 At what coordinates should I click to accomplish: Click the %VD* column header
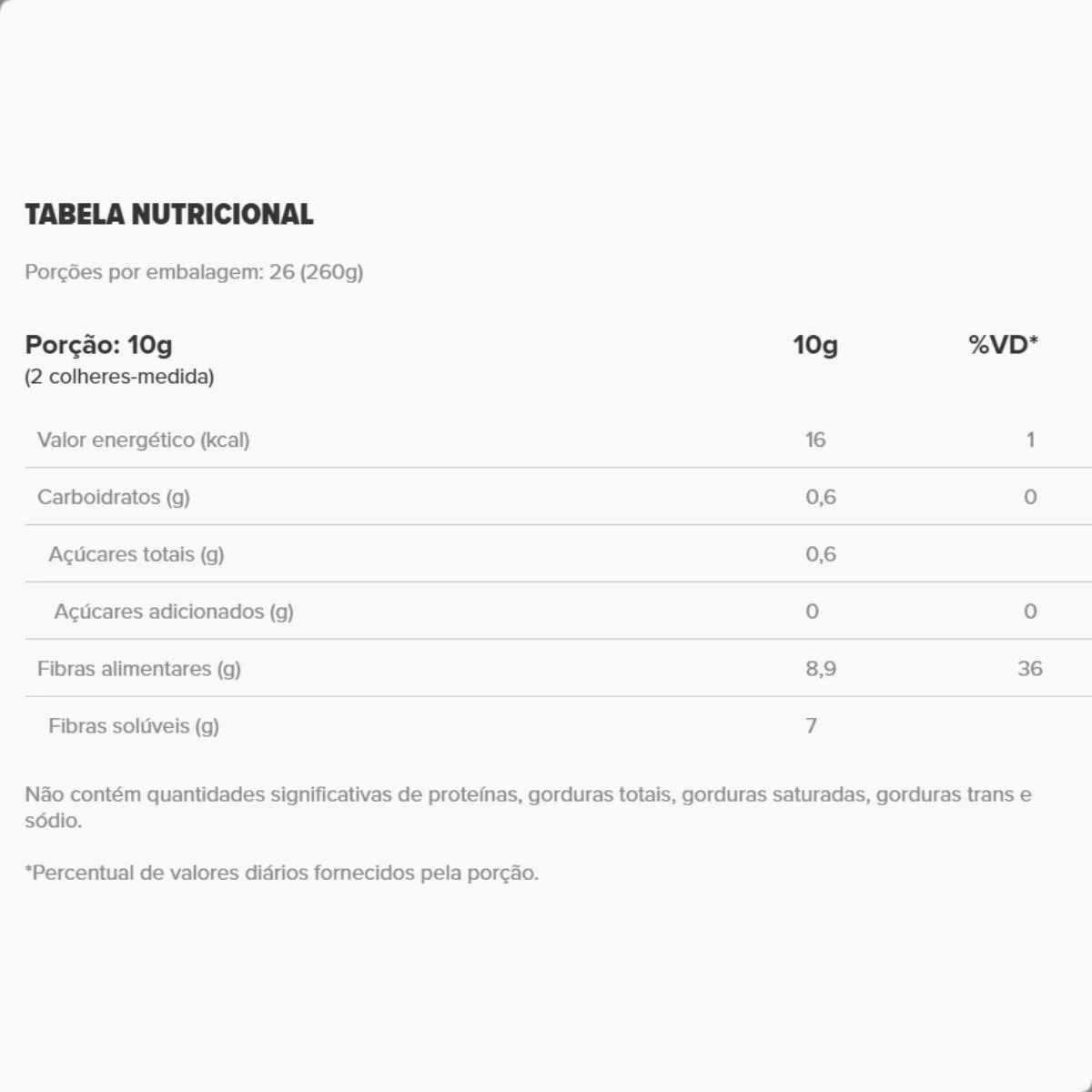pyautogui.click(x=1003, y=345)
